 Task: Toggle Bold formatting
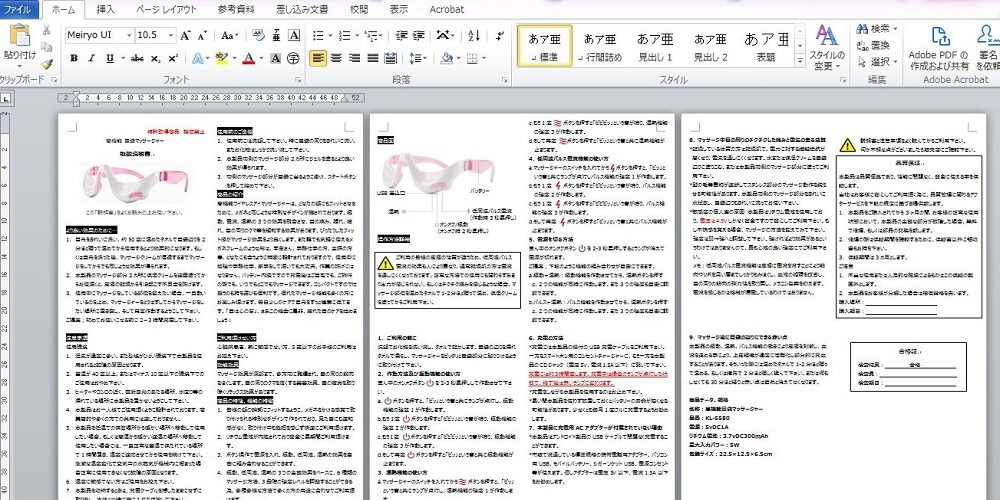(74, 58)
